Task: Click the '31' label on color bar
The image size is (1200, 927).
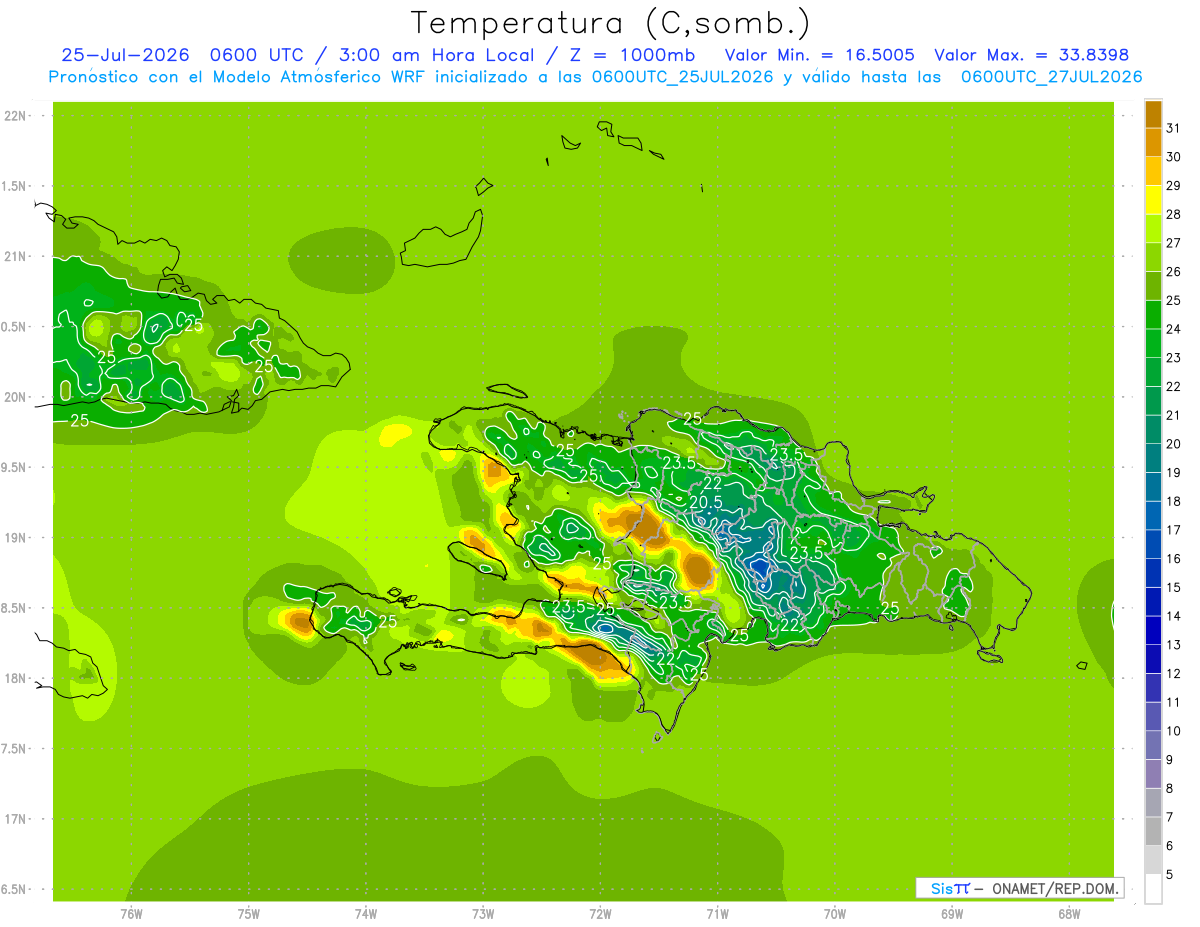Action: click(1173, 128)
